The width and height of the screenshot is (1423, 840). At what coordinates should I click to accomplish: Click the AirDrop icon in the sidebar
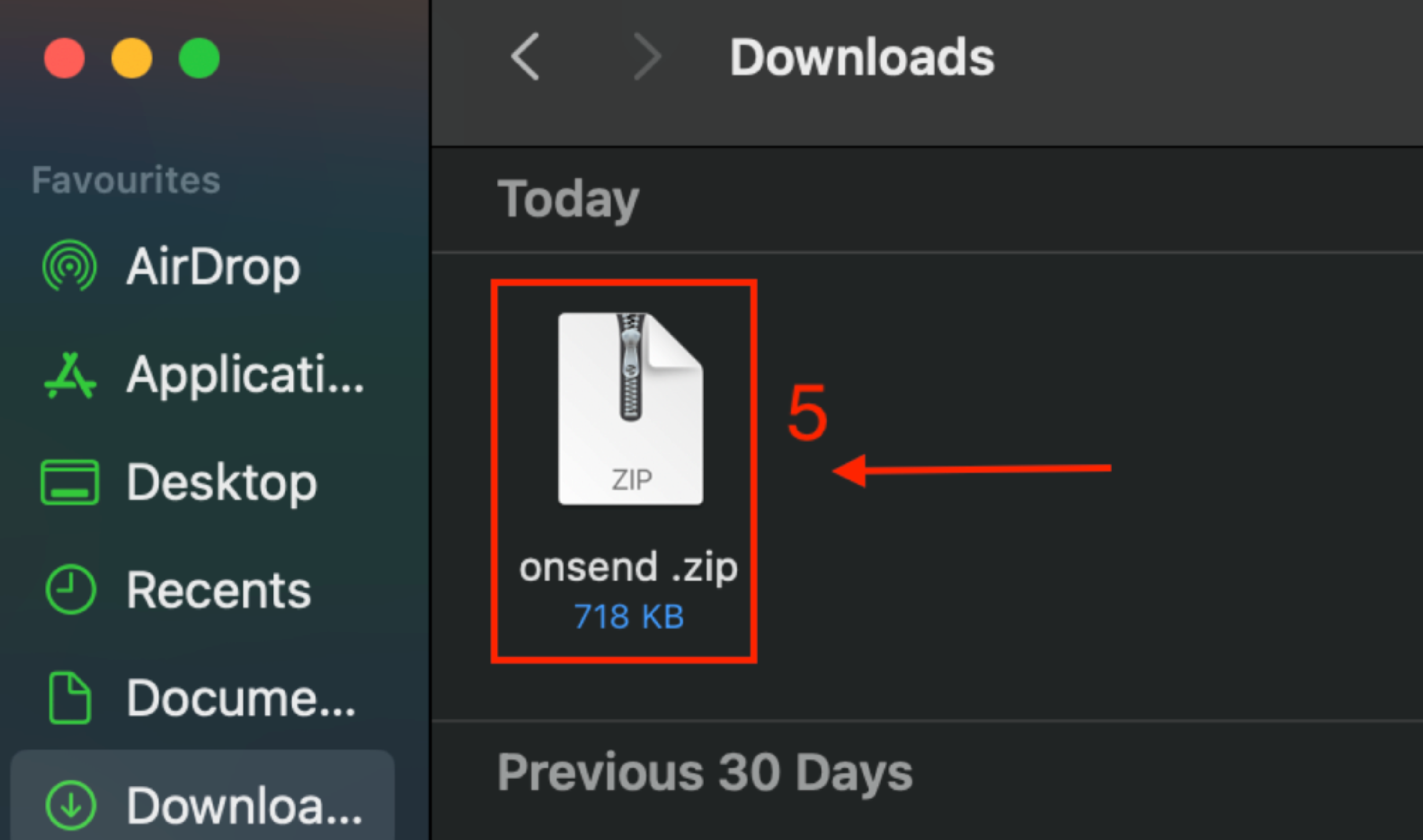pyautogui.click(x=70, y=265)
